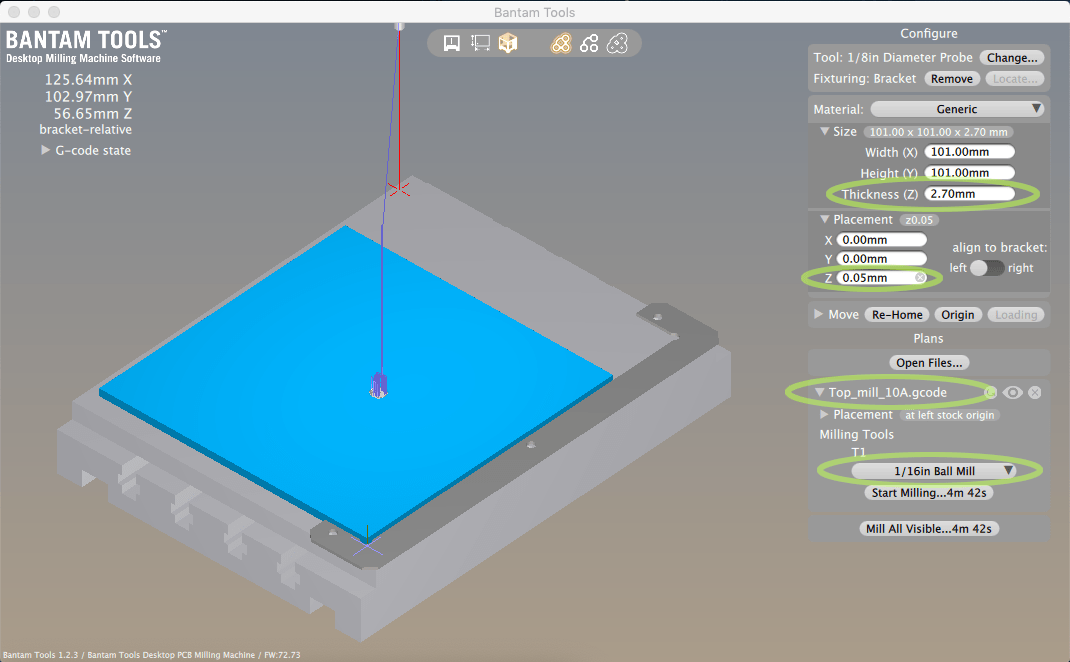Click the Milling Tools label
1070x662 pixels.
point(856,435)
